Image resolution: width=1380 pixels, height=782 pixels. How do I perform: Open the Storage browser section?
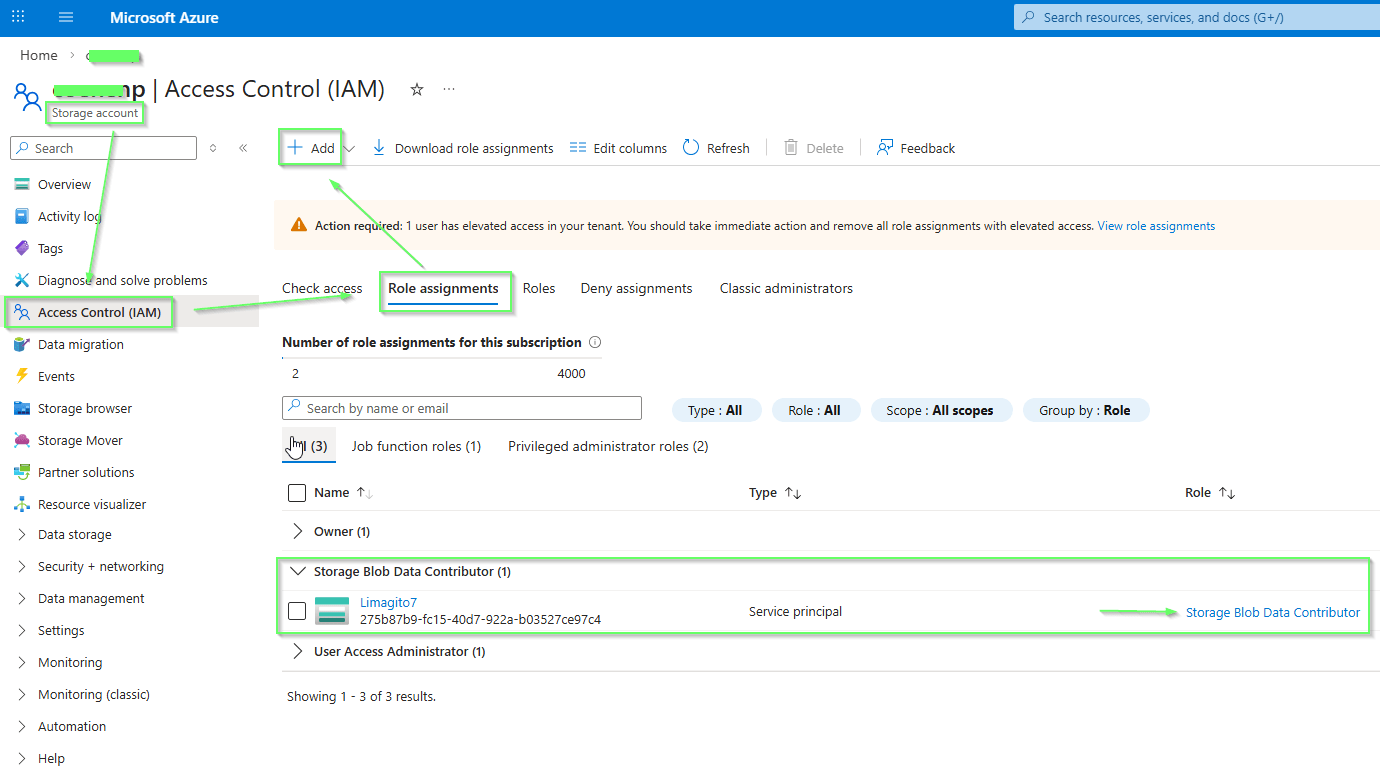83,408
